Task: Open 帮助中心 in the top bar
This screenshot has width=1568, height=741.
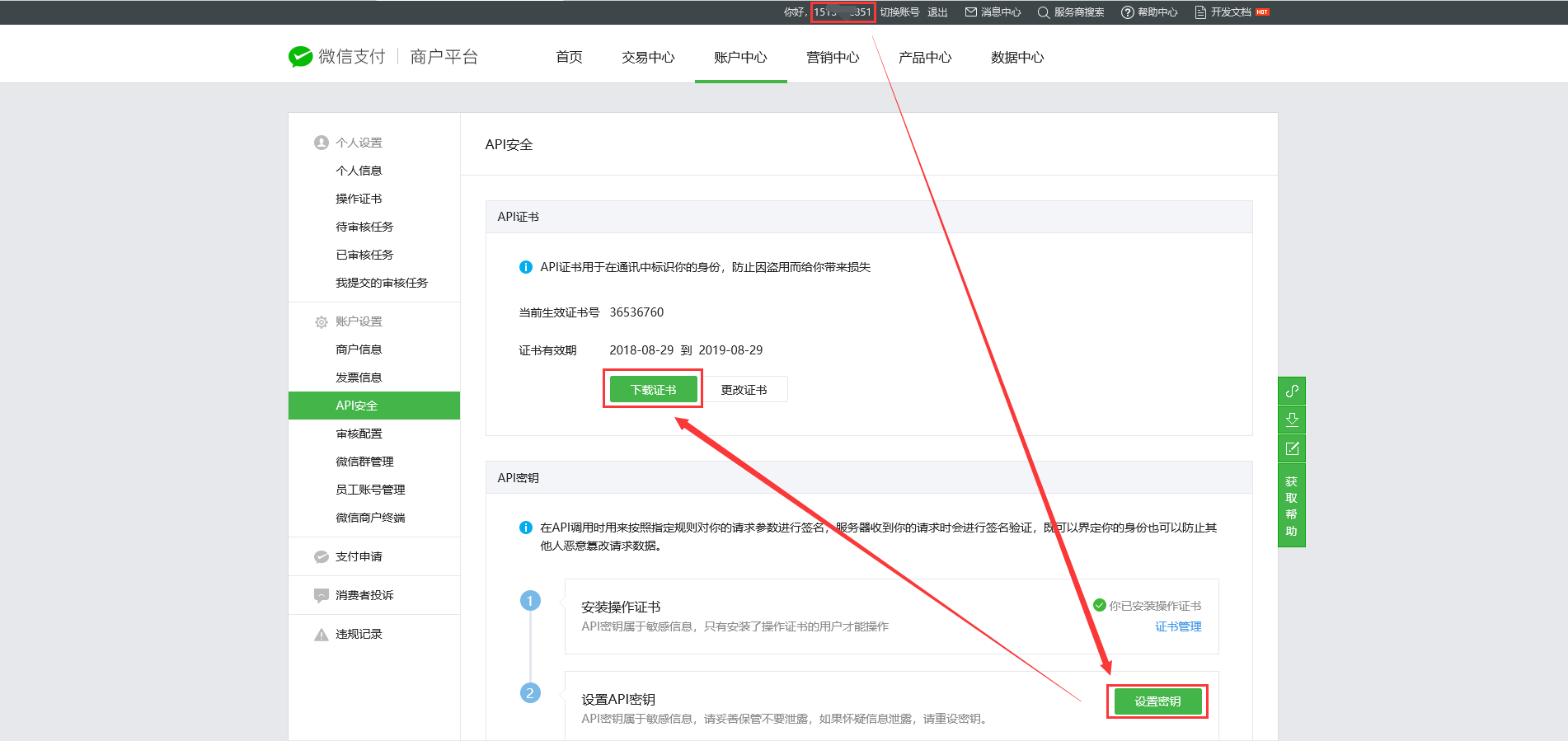Action: pos(1157,12)
